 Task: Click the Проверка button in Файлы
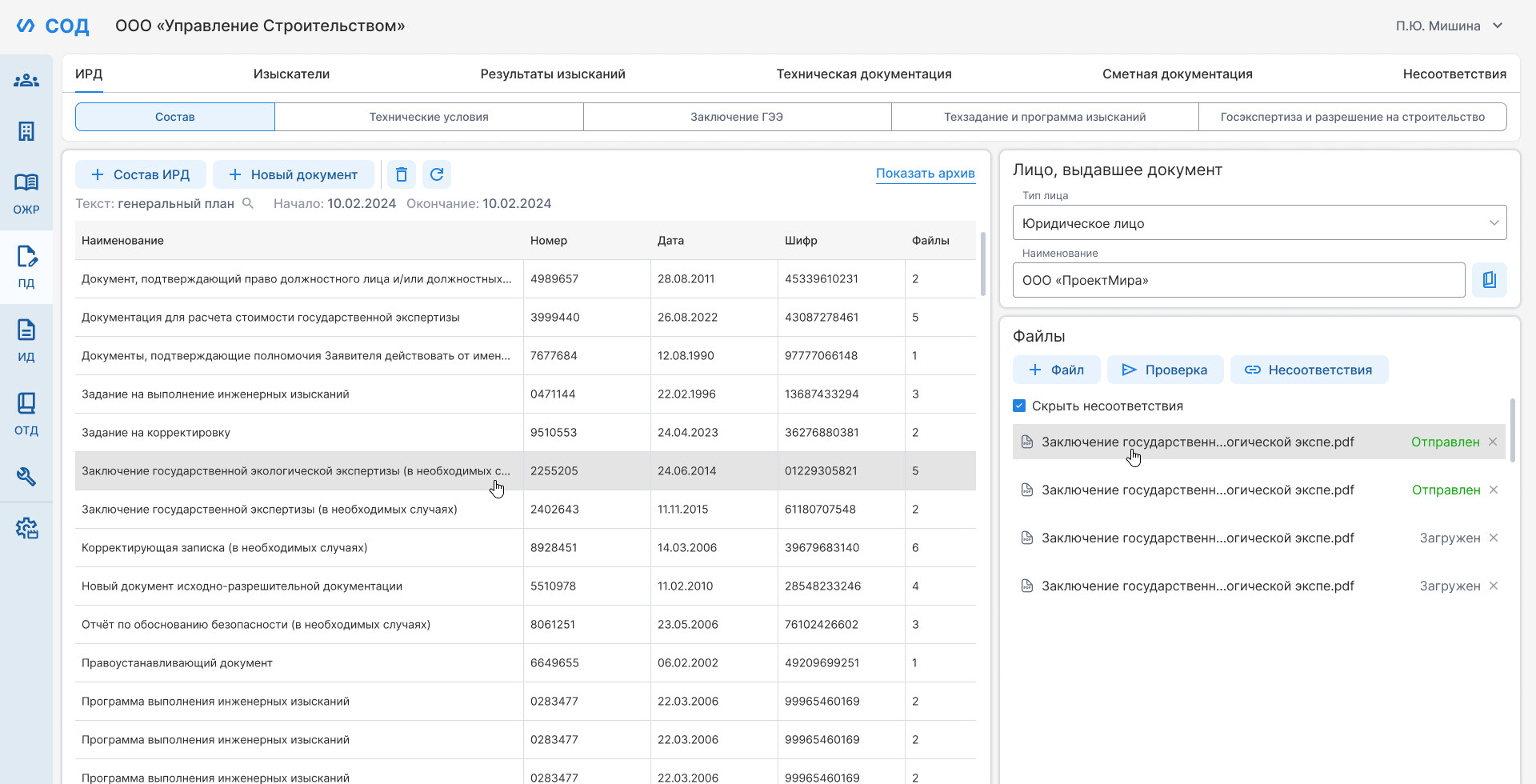1165,370
